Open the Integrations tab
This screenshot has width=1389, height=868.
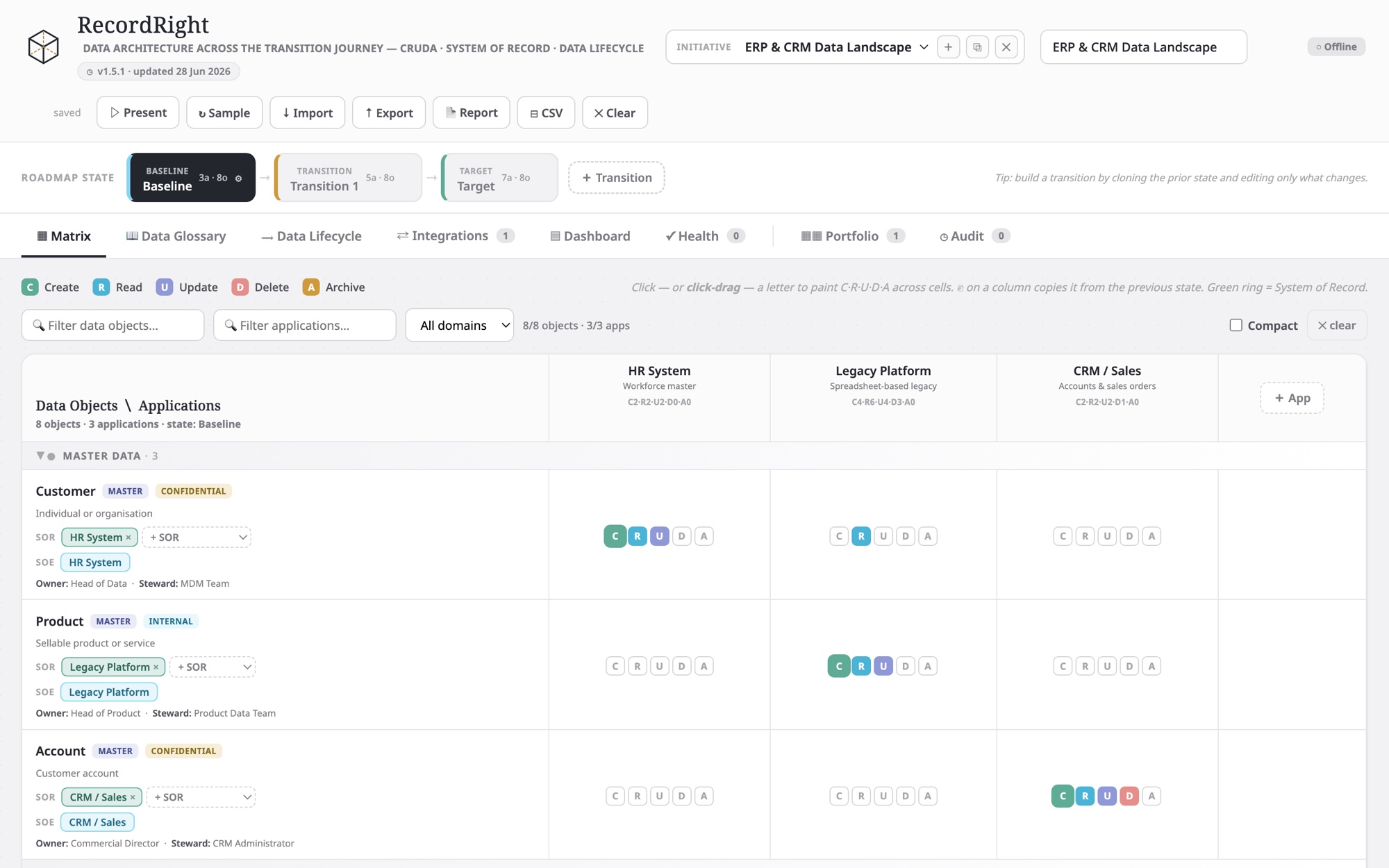[x=455, y=236]
